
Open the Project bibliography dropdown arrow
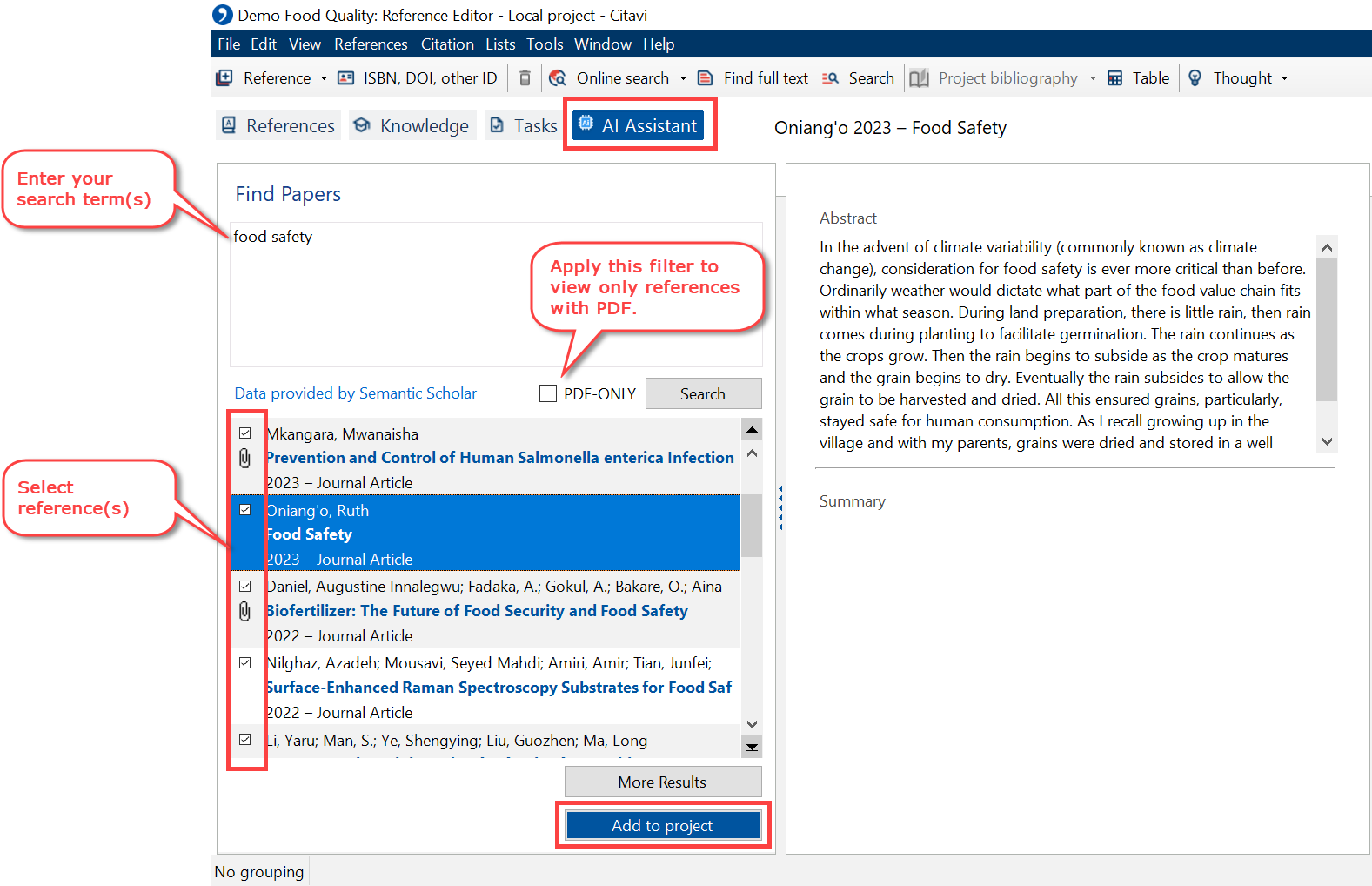point(1093,78)
